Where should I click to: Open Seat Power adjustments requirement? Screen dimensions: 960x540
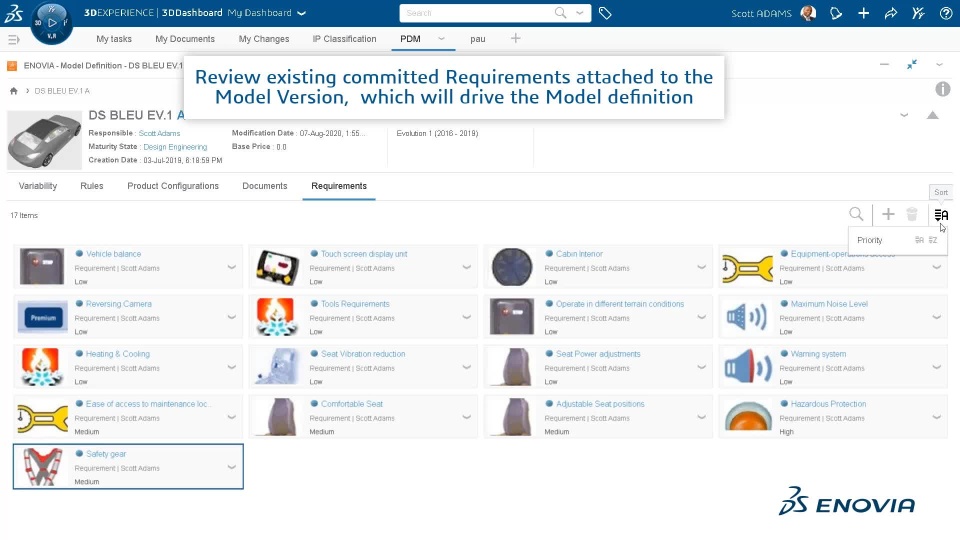[x=598, y=354]
